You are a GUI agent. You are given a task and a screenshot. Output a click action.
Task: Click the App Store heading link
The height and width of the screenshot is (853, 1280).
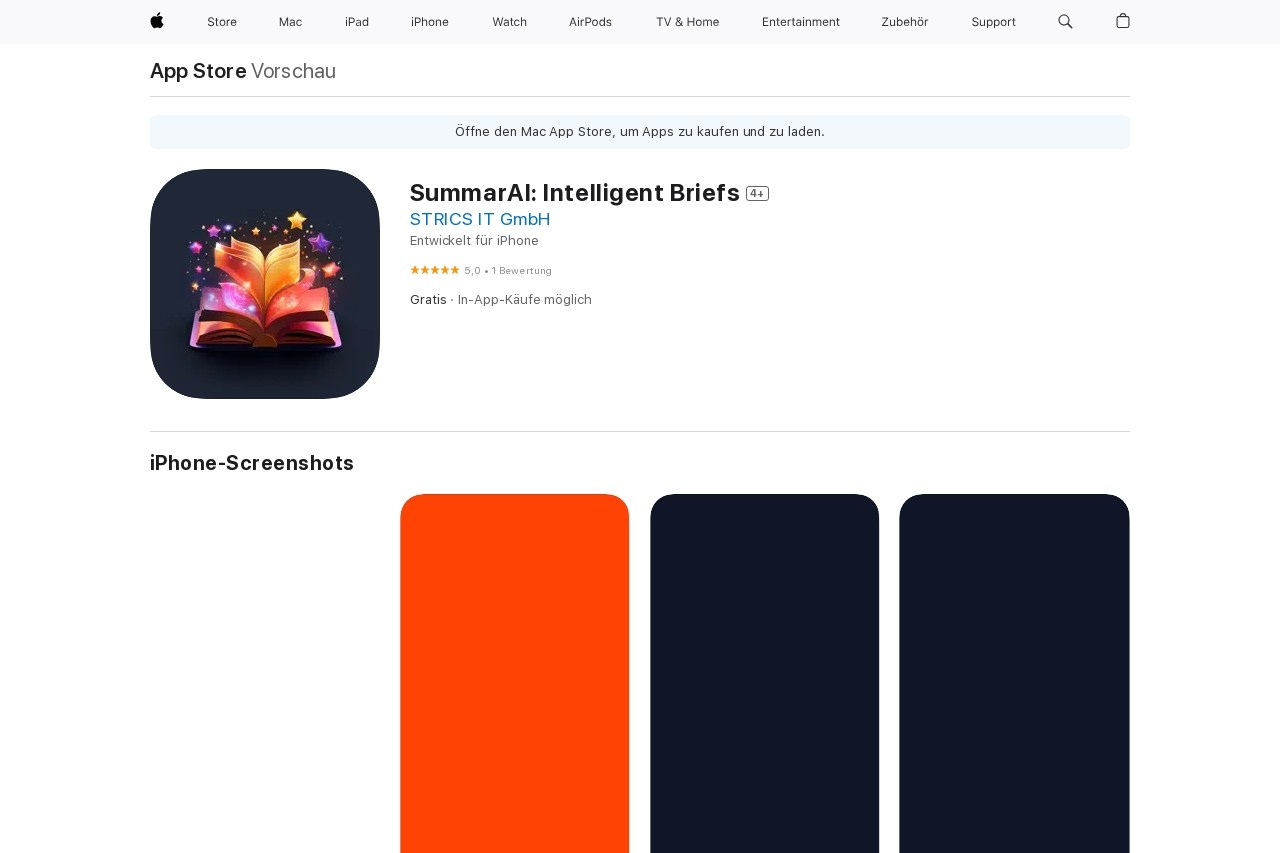(x=198, y=71)
